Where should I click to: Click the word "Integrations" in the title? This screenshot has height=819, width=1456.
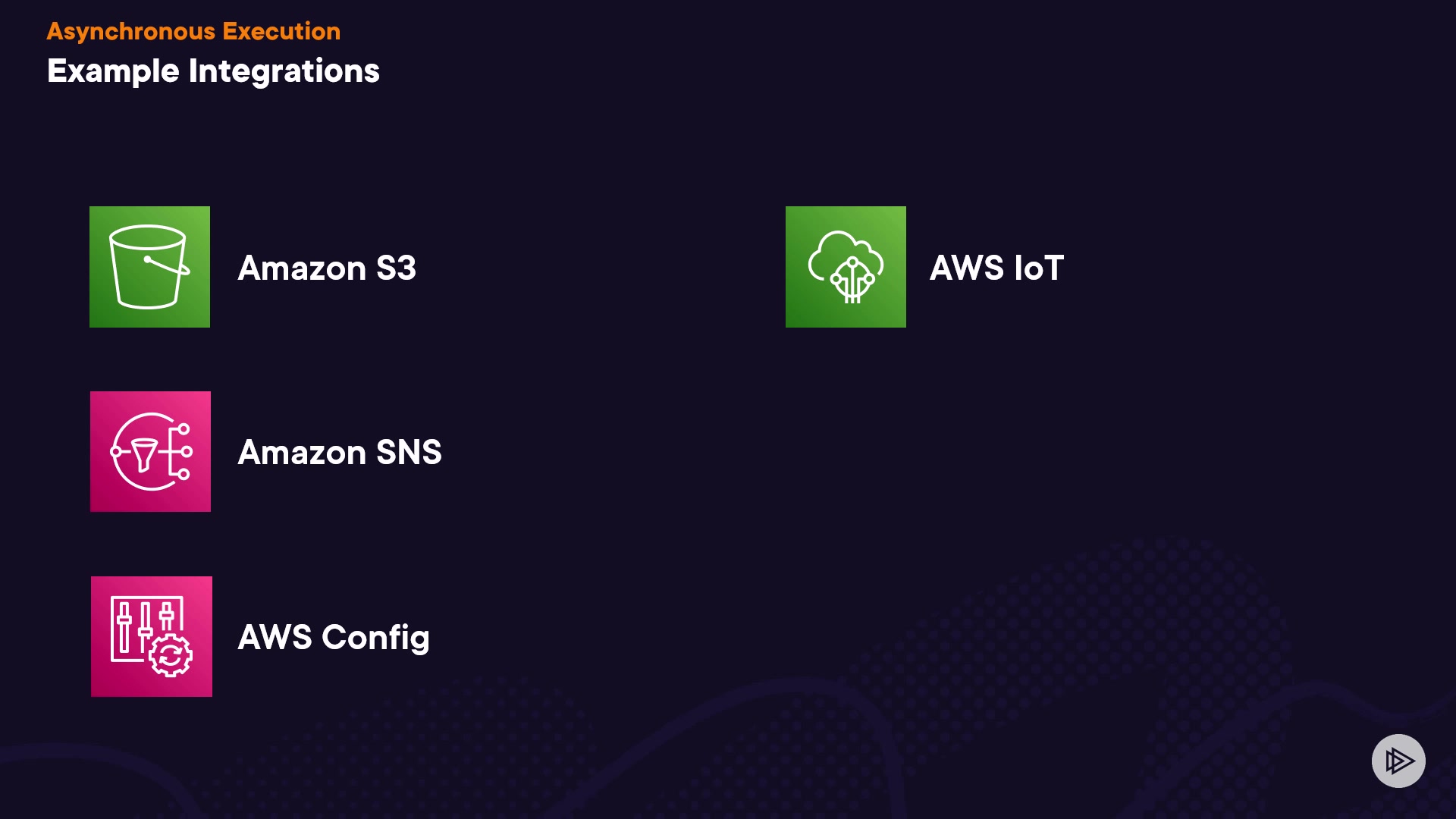coord(284,71)
